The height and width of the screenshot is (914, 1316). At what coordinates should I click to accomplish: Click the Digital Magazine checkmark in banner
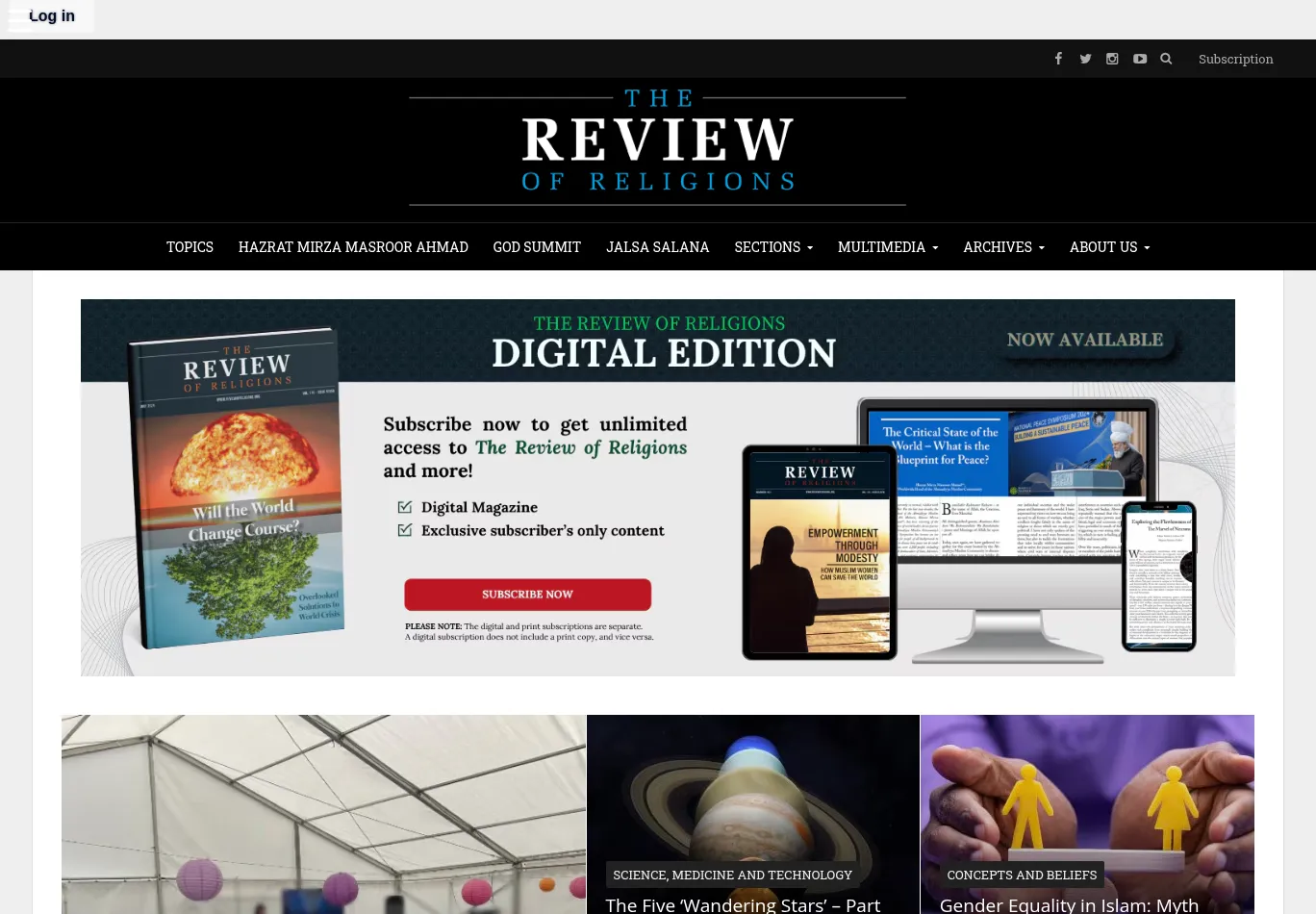[x=405, y=507]
